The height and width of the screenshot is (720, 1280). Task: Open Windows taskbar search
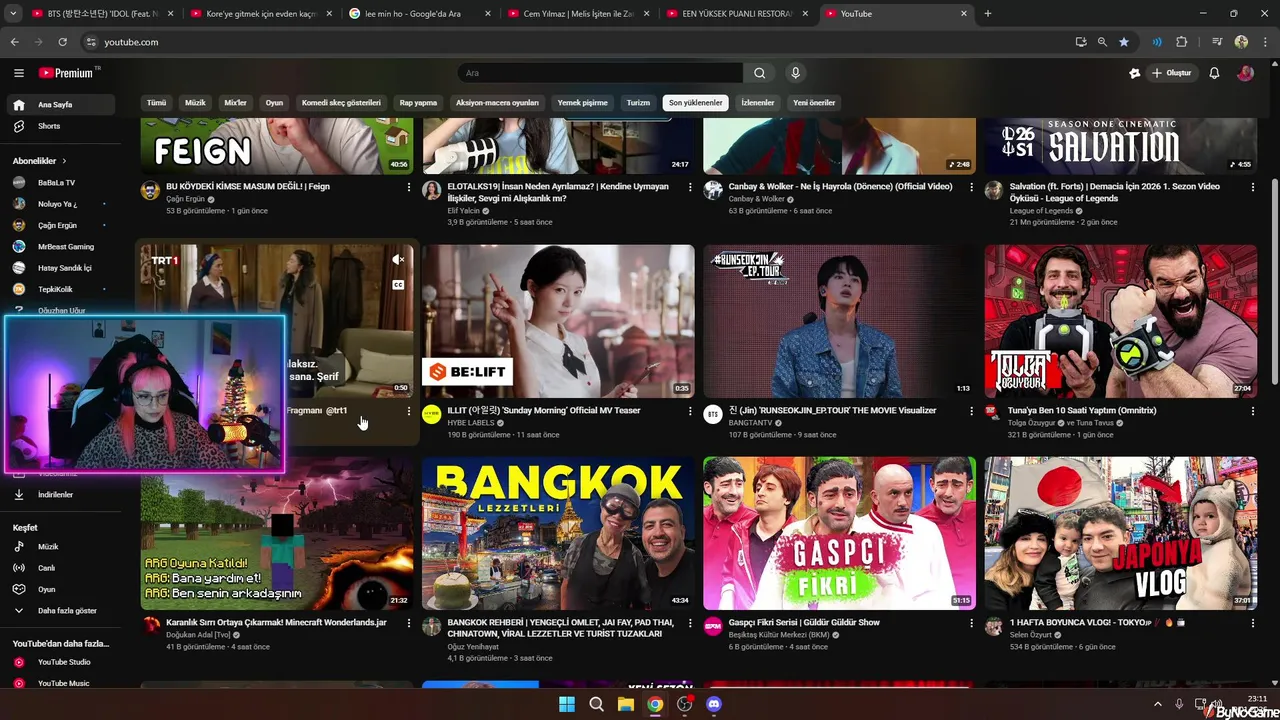pos(597,704)
